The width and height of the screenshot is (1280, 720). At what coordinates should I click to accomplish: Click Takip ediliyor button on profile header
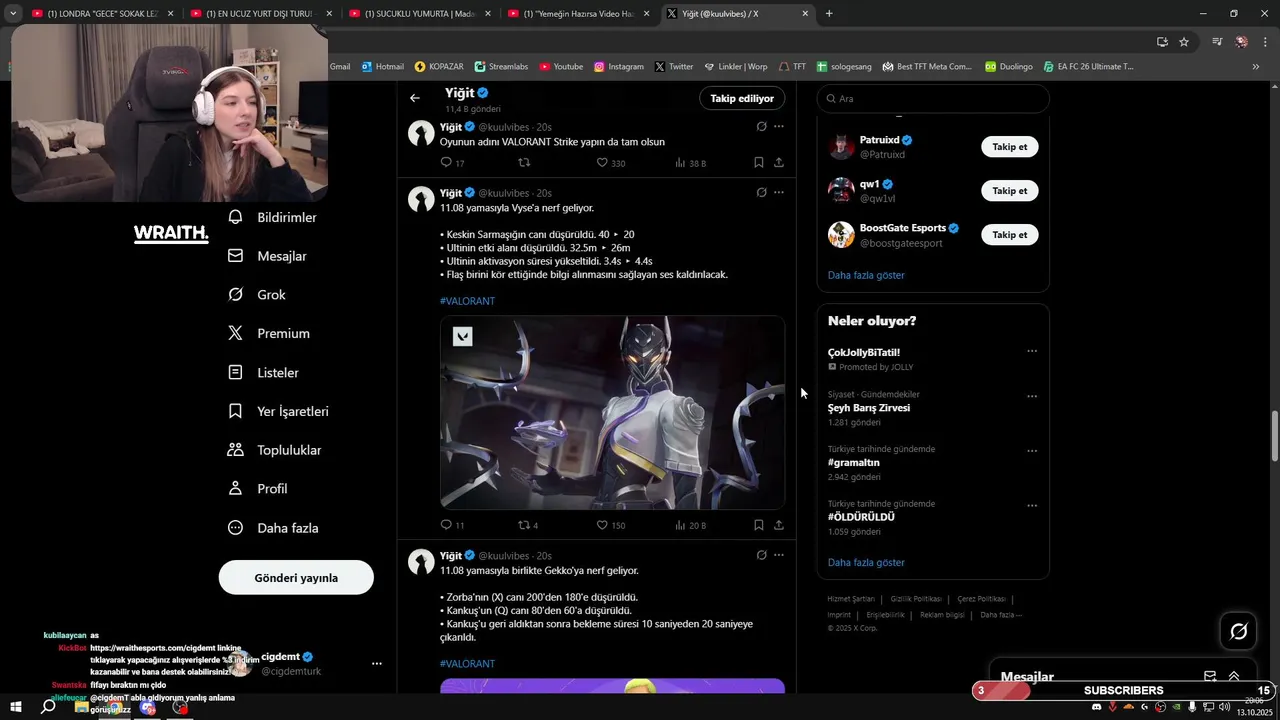(742, 98)
